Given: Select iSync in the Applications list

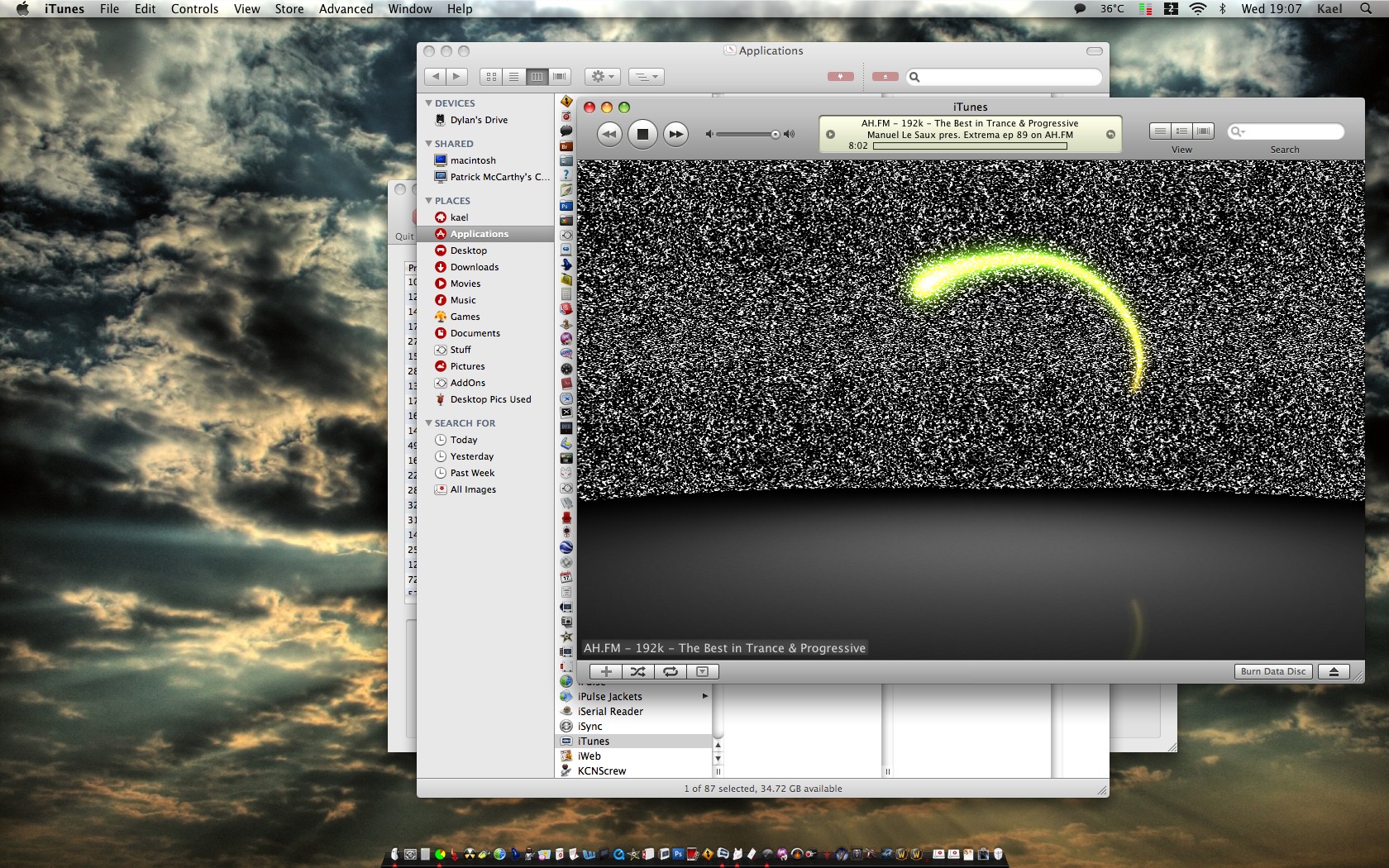Looking at the screenshot, I should click(633, 727).
